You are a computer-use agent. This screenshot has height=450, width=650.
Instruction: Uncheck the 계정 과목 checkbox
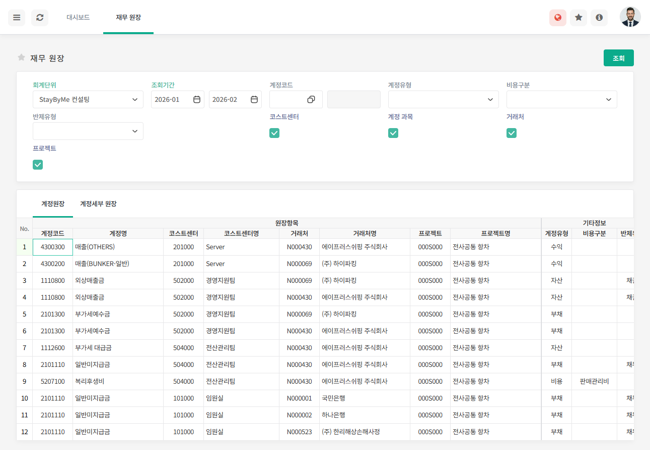tap(393, 132)
